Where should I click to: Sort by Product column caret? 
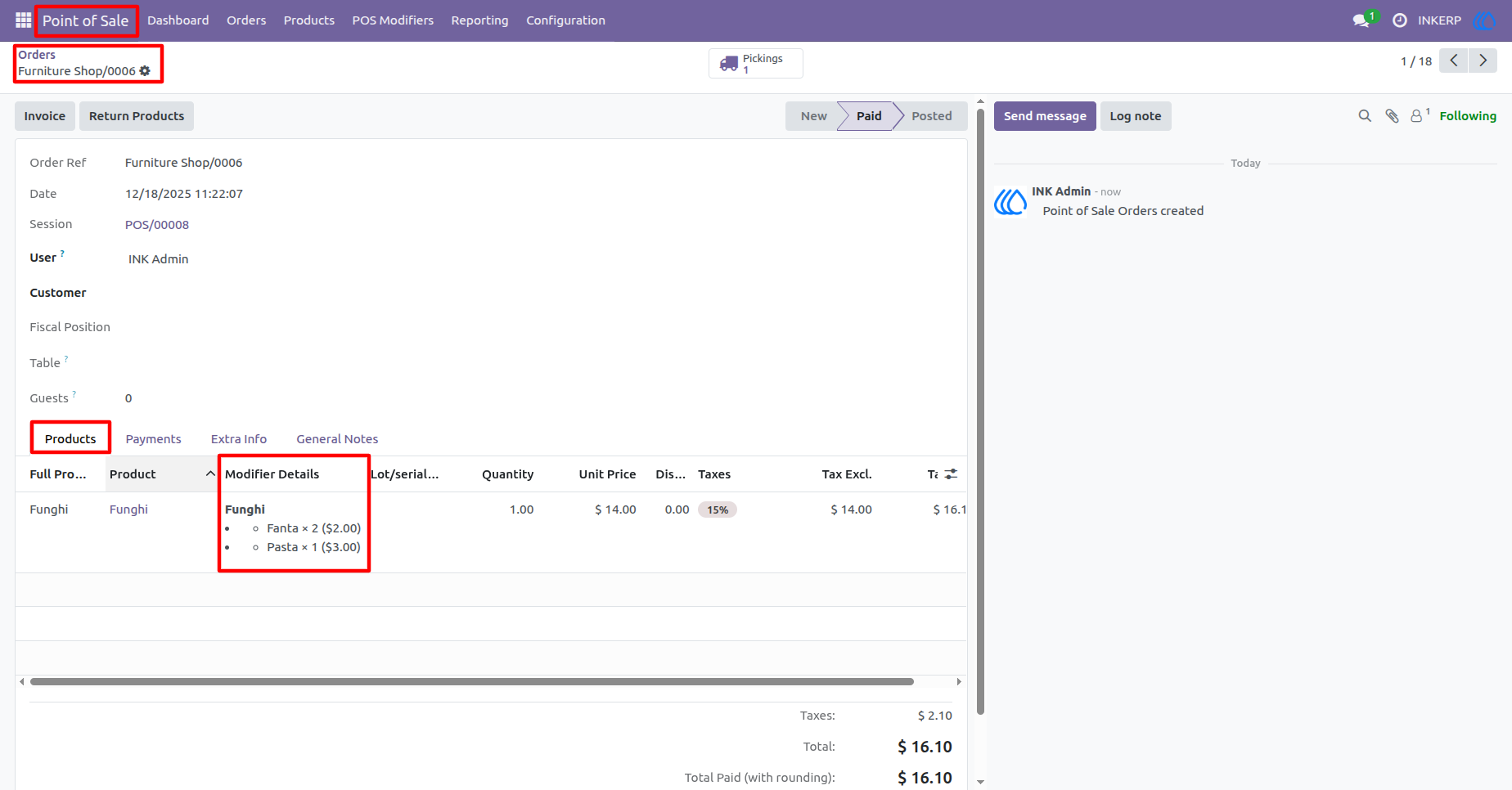(x=210, y=474)
